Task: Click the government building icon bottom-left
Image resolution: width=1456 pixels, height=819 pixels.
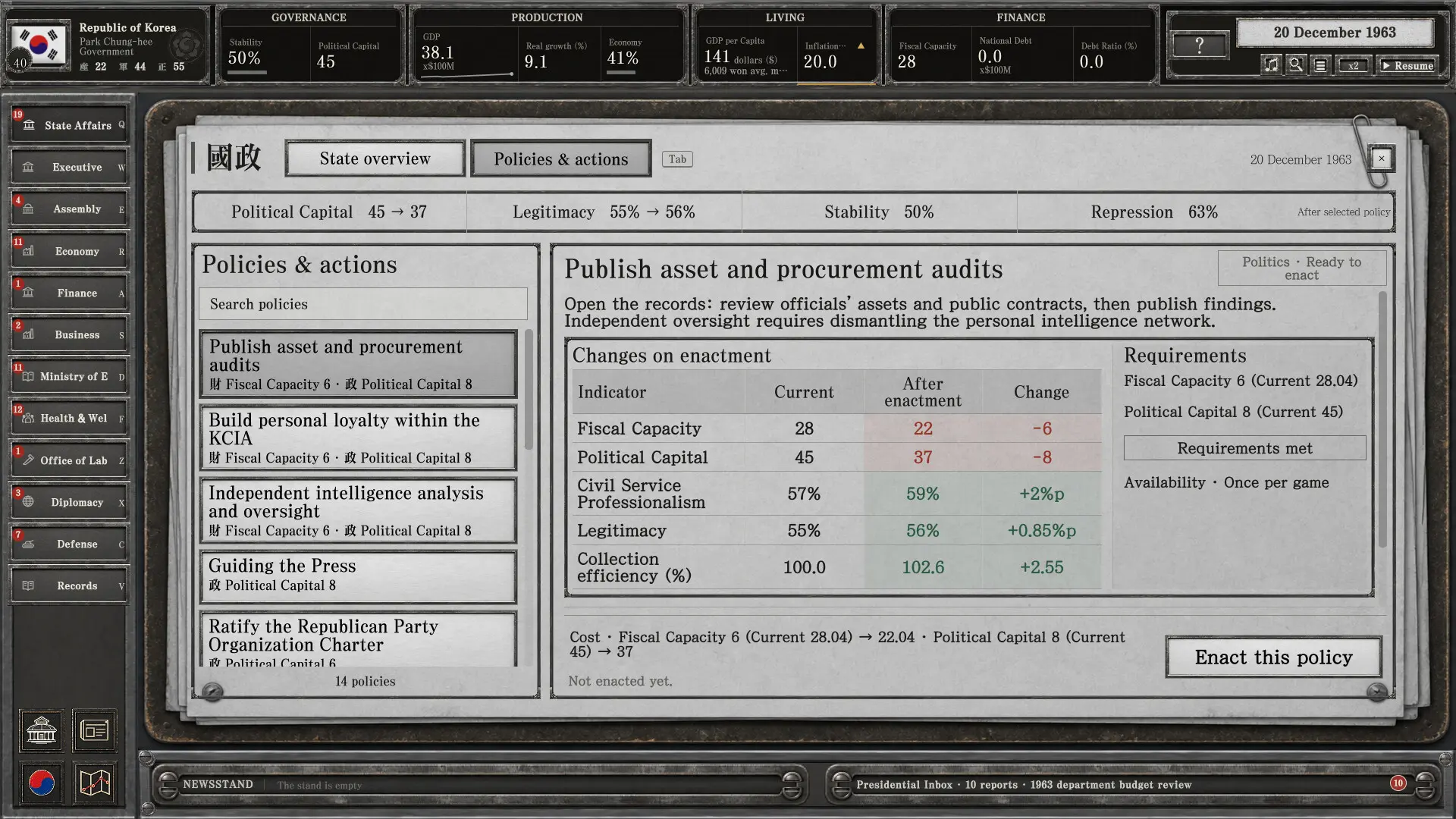Action: coord(42,731)
